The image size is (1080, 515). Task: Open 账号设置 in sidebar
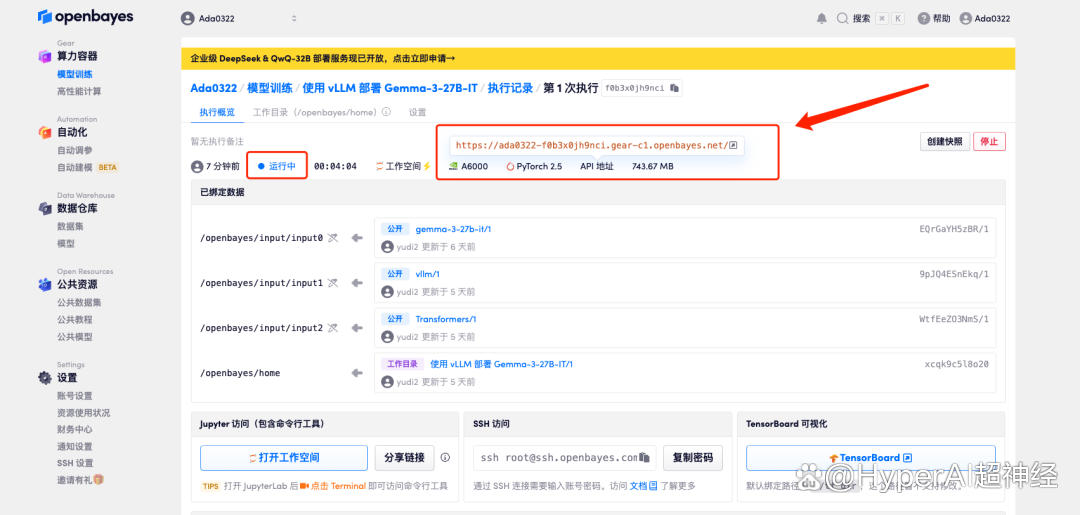(x=74, y=395)
